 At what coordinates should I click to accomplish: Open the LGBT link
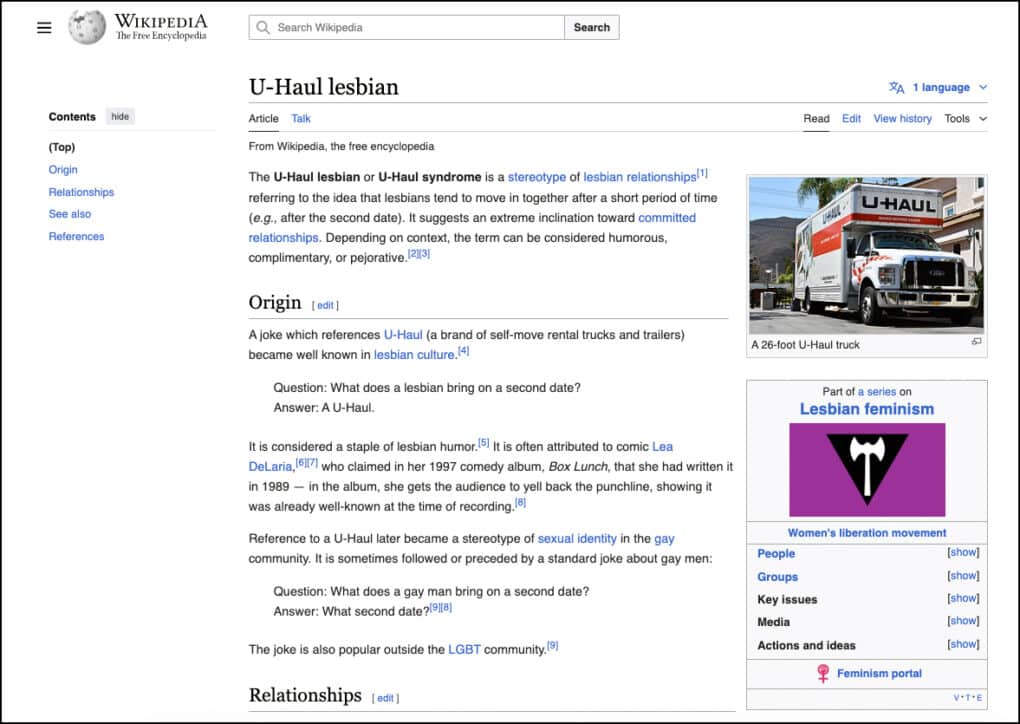click(x=464, y=649)
